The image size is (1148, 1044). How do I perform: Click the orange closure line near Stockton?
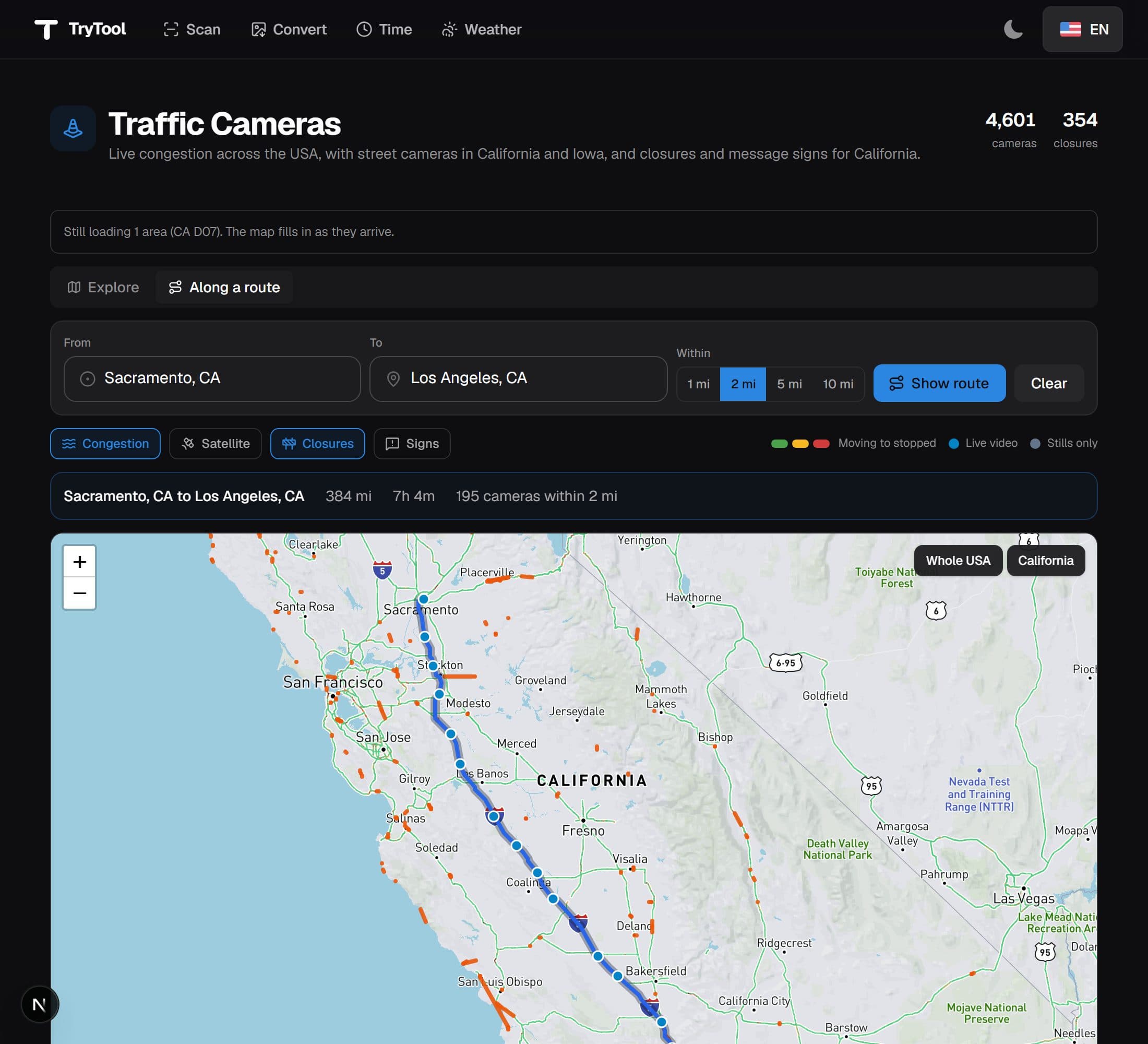[x=459, y=677]
